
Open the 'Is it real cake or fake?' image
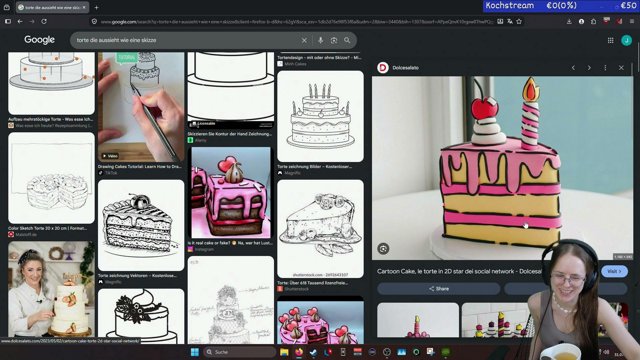click(x=231, y=192)
